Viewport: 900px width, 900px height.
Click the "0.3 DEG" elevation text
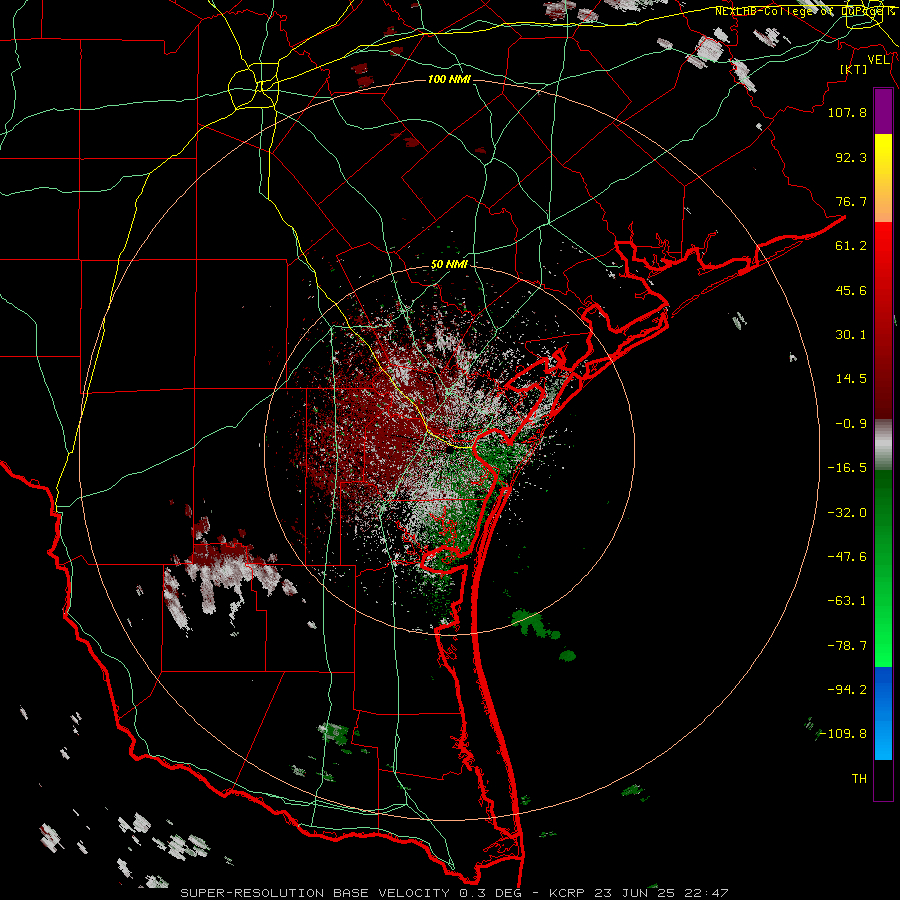coord(488,893)
